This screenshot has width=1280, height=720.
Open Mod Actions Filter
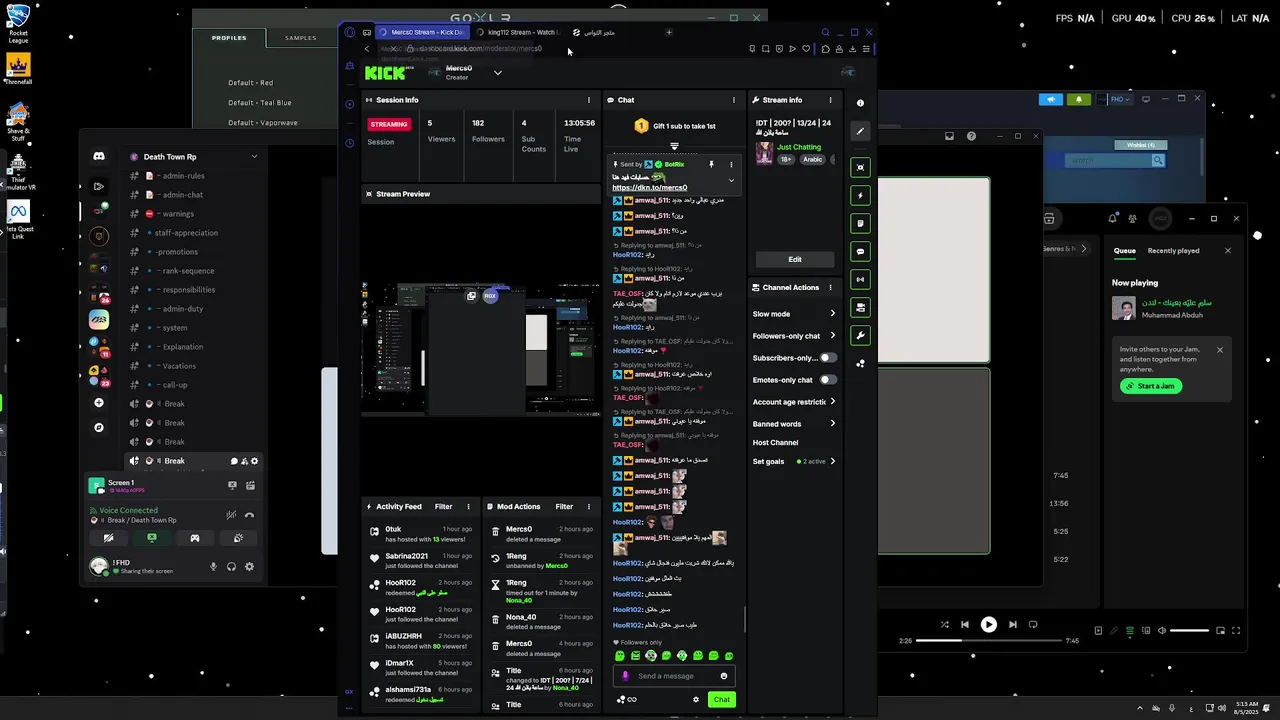(x=564, y=507)
